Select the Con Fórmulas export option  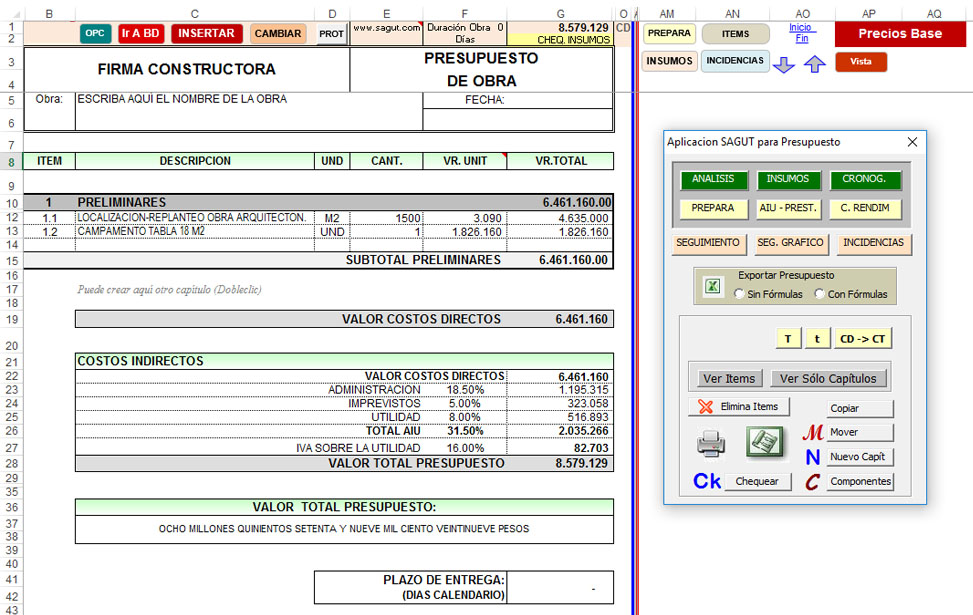(820, 294)
